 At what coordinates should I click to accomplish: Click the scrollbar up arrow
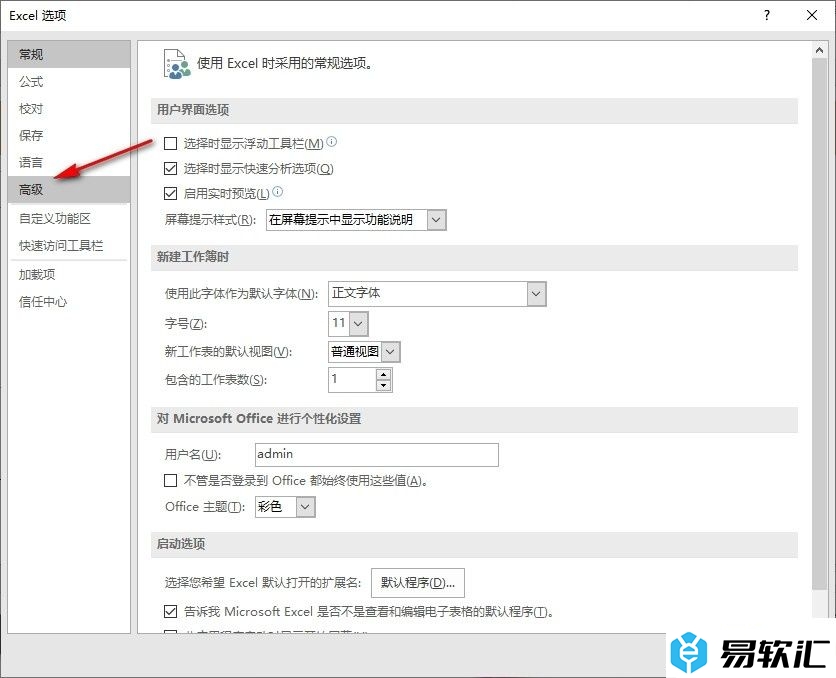tap(819, 50)
